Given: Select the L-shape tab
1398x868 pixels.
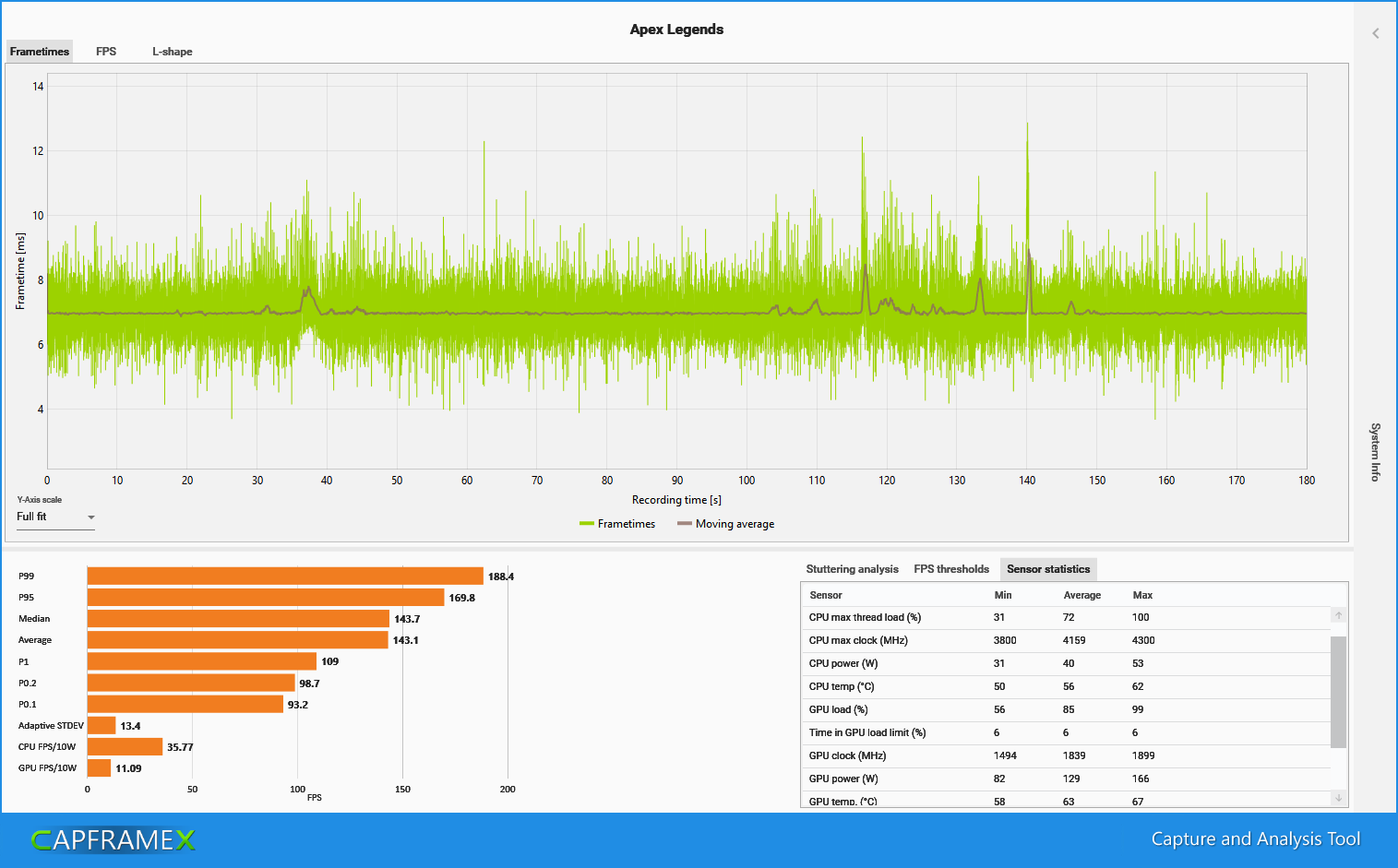Looking at the screenshot, I should (173, 52).
